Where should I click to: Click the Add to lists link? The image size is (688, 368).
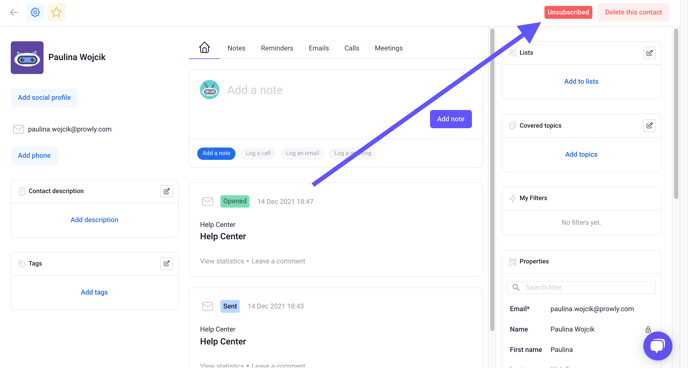click(x=581, y=82)
